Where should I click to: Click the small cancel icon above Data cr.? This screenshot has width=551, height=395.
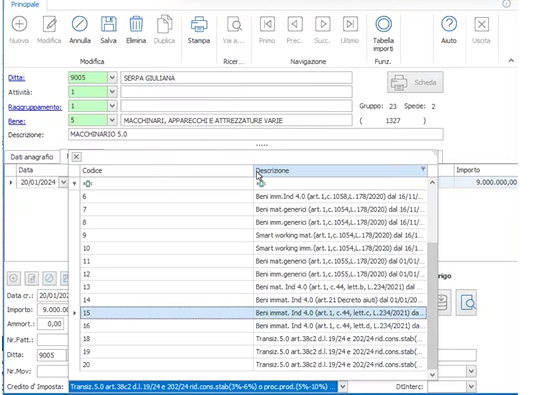49,278
